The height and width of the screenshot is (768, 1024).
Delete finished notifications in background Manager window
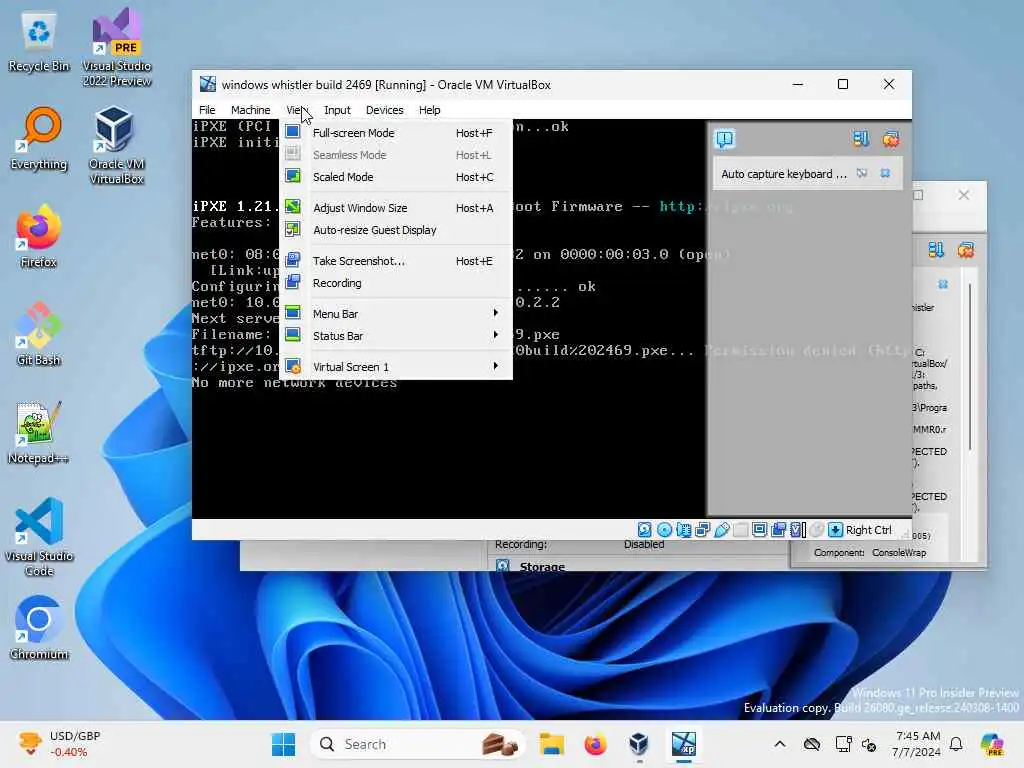(x=966, y=249)
